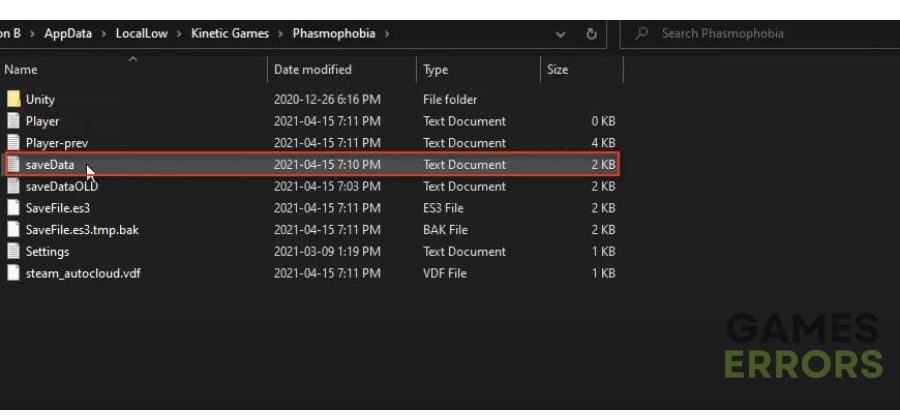
Task: Expand the chevron after Kinetic Games breadcrumb
Action: 281,34
